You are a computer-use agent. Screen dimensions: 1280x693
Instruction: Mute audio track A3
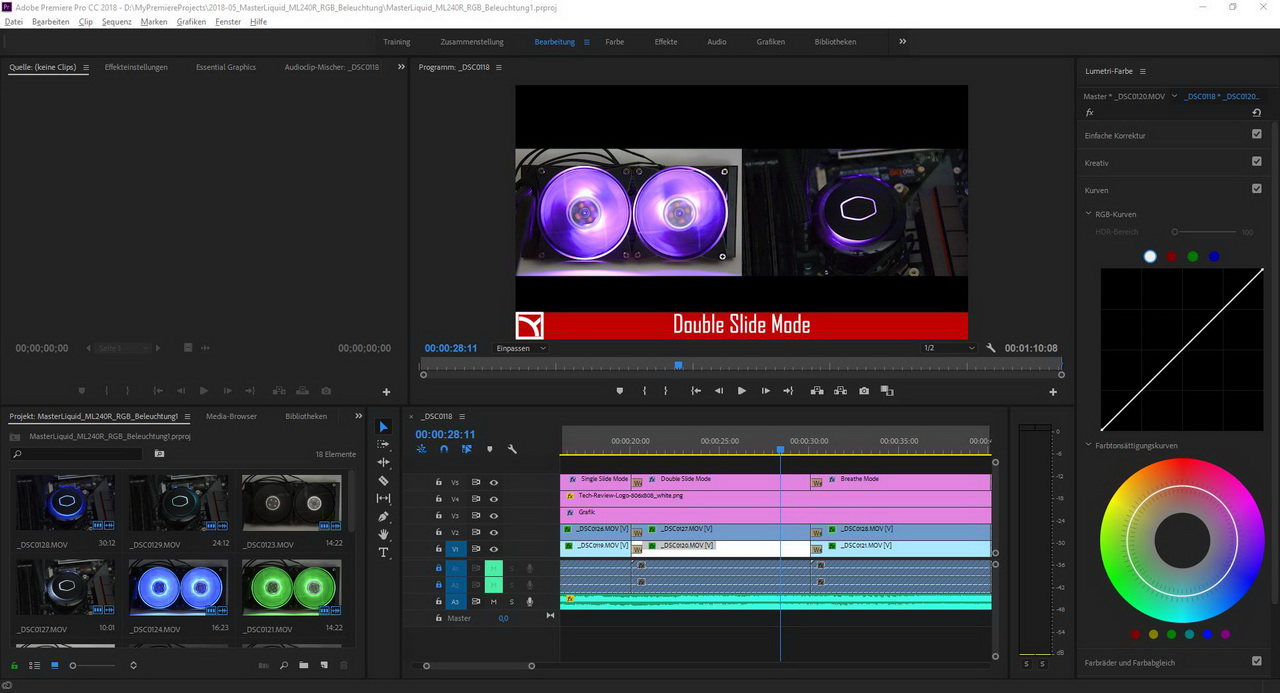[x=493, y=601]
